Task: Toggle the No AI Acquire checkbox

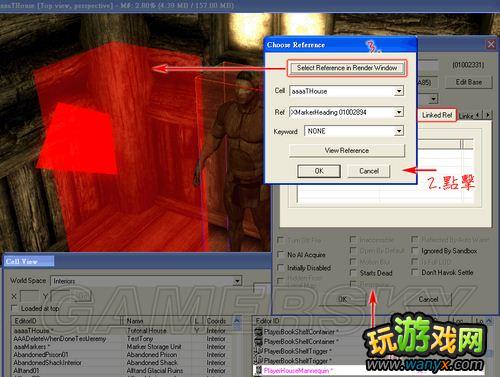Action: (x=281, y=254)
